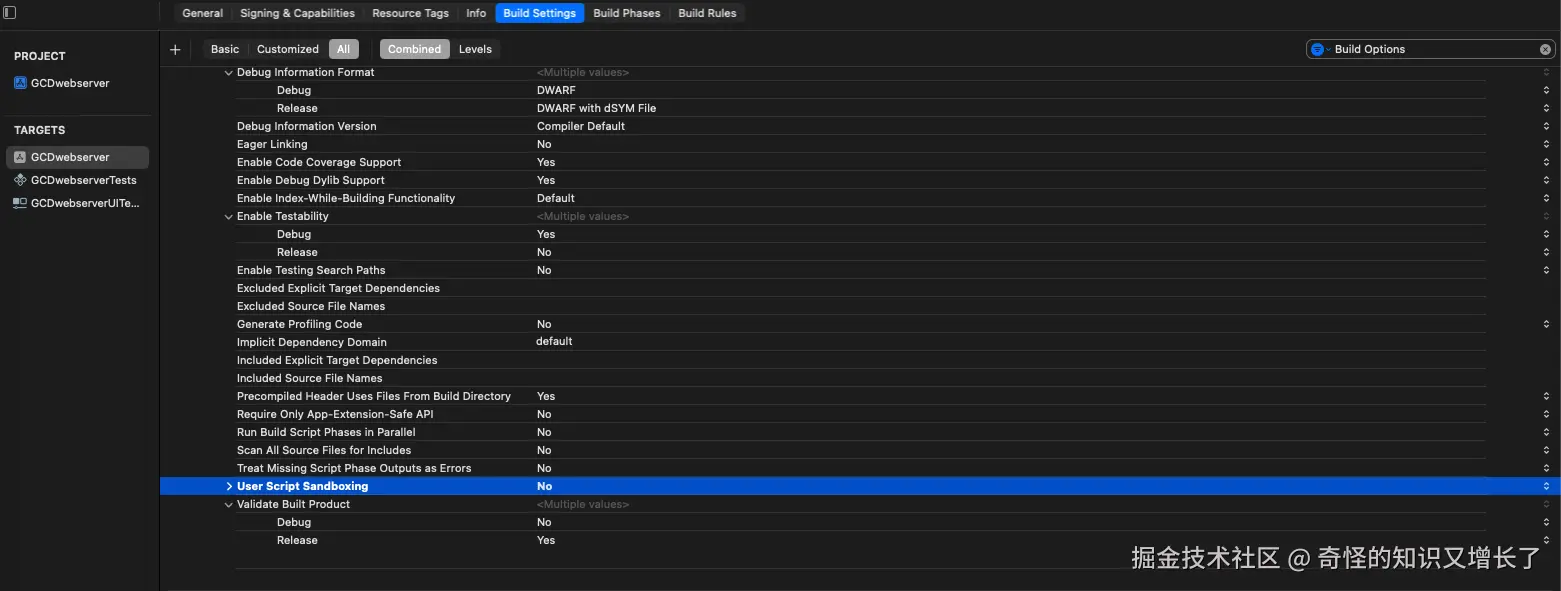
Task: Show Customized build settings
Action: (288, 49)
